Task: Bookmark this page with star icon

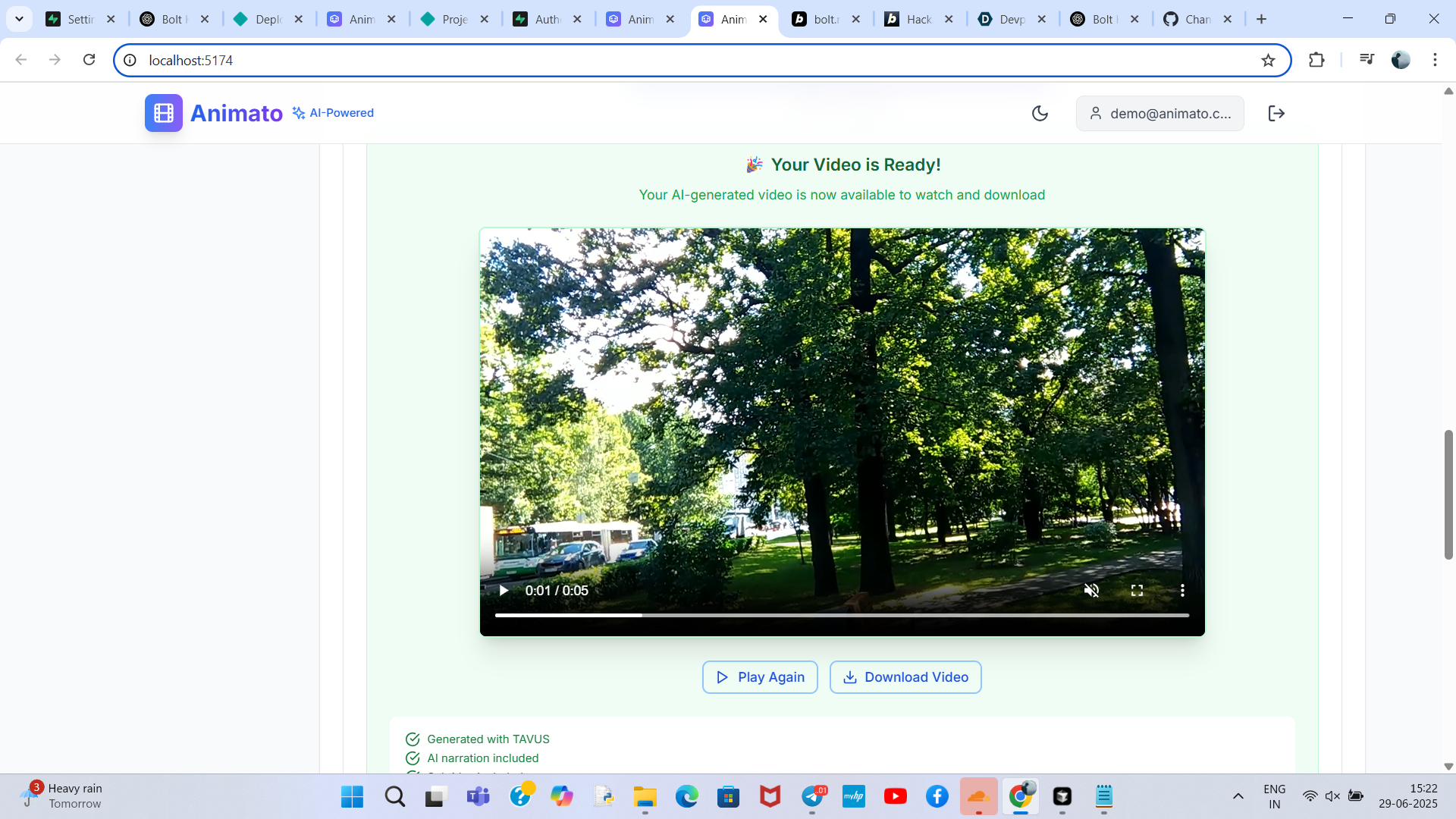Action: click(1268, 60)
